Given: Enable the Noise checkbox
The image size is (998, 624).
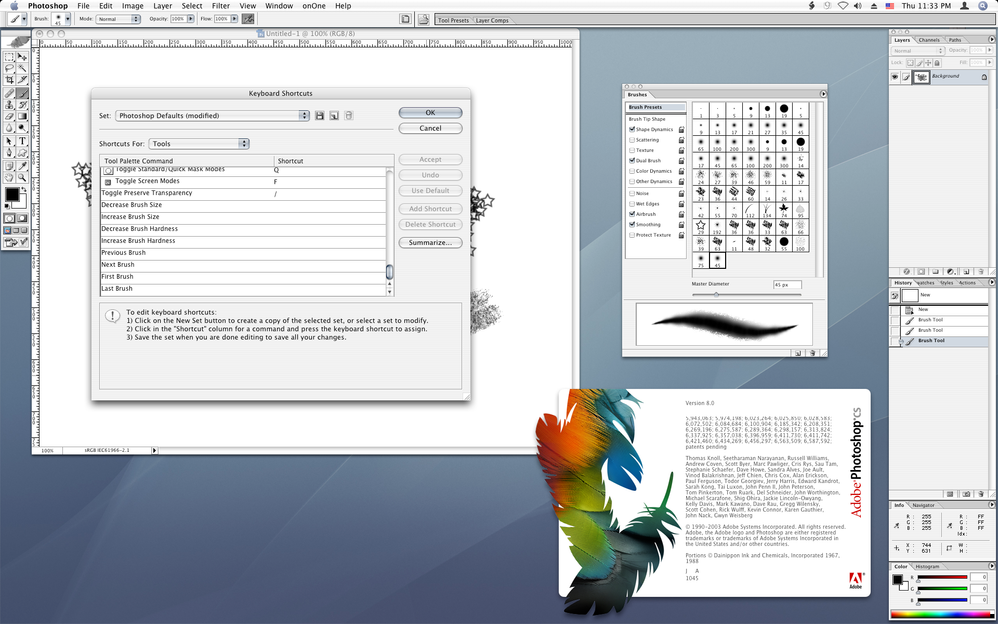Looking at the screenshot, I should pos(632,194).
